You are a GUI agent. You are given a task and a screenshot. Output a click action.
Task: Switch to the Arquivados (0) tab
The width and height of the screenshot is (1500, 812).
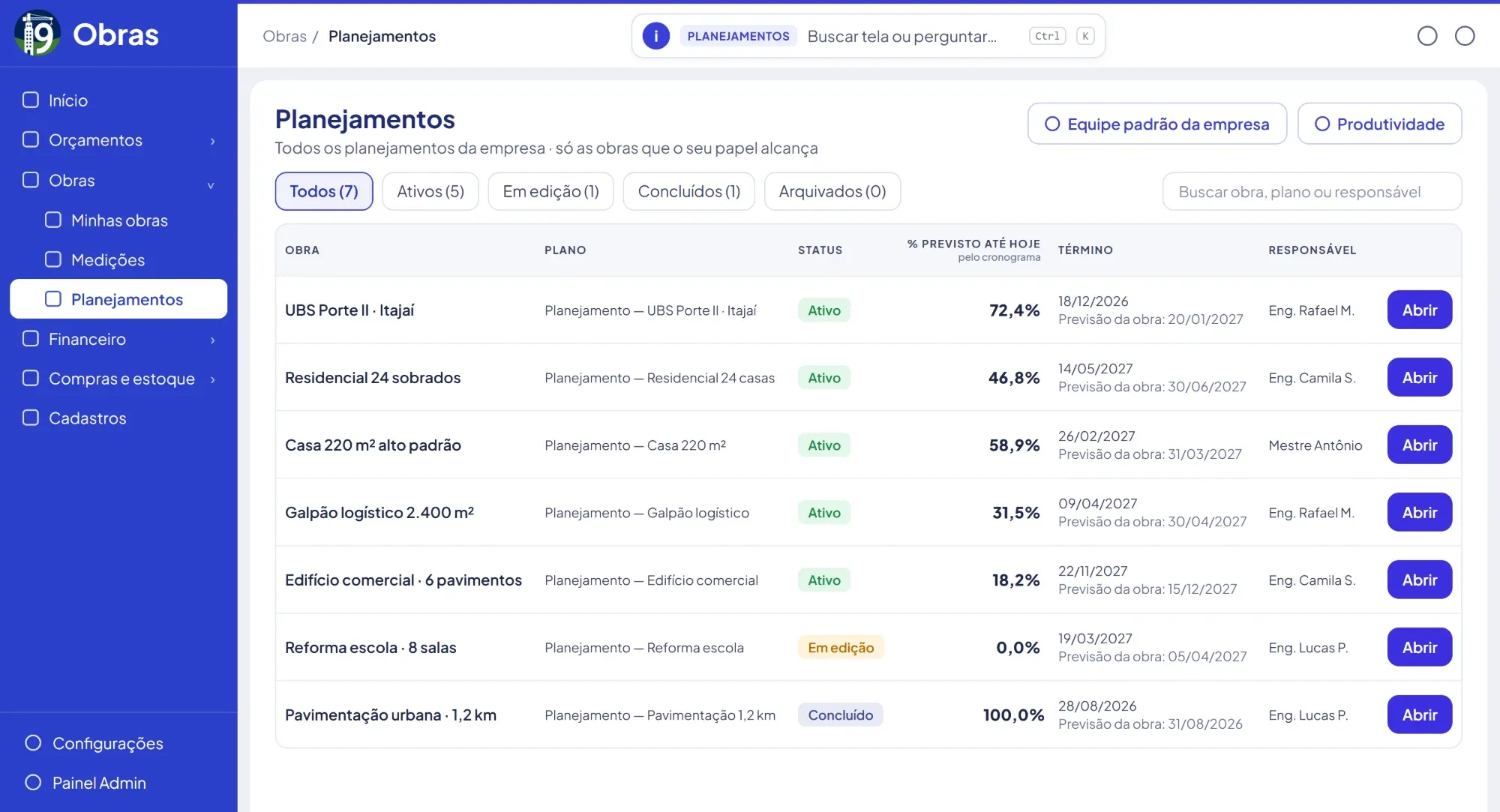(x=832, y=191)
